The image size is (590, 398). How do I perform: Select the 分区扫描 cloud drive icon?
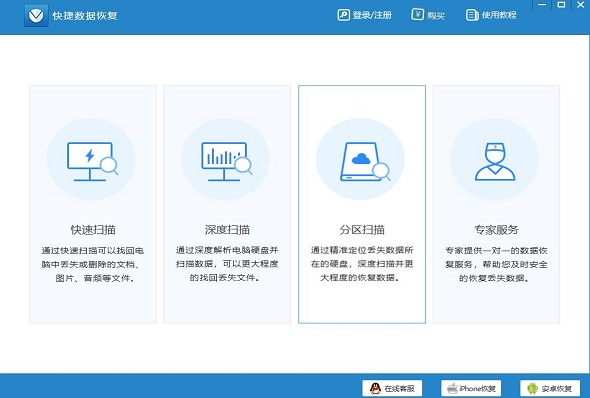[x=365, y=161]
